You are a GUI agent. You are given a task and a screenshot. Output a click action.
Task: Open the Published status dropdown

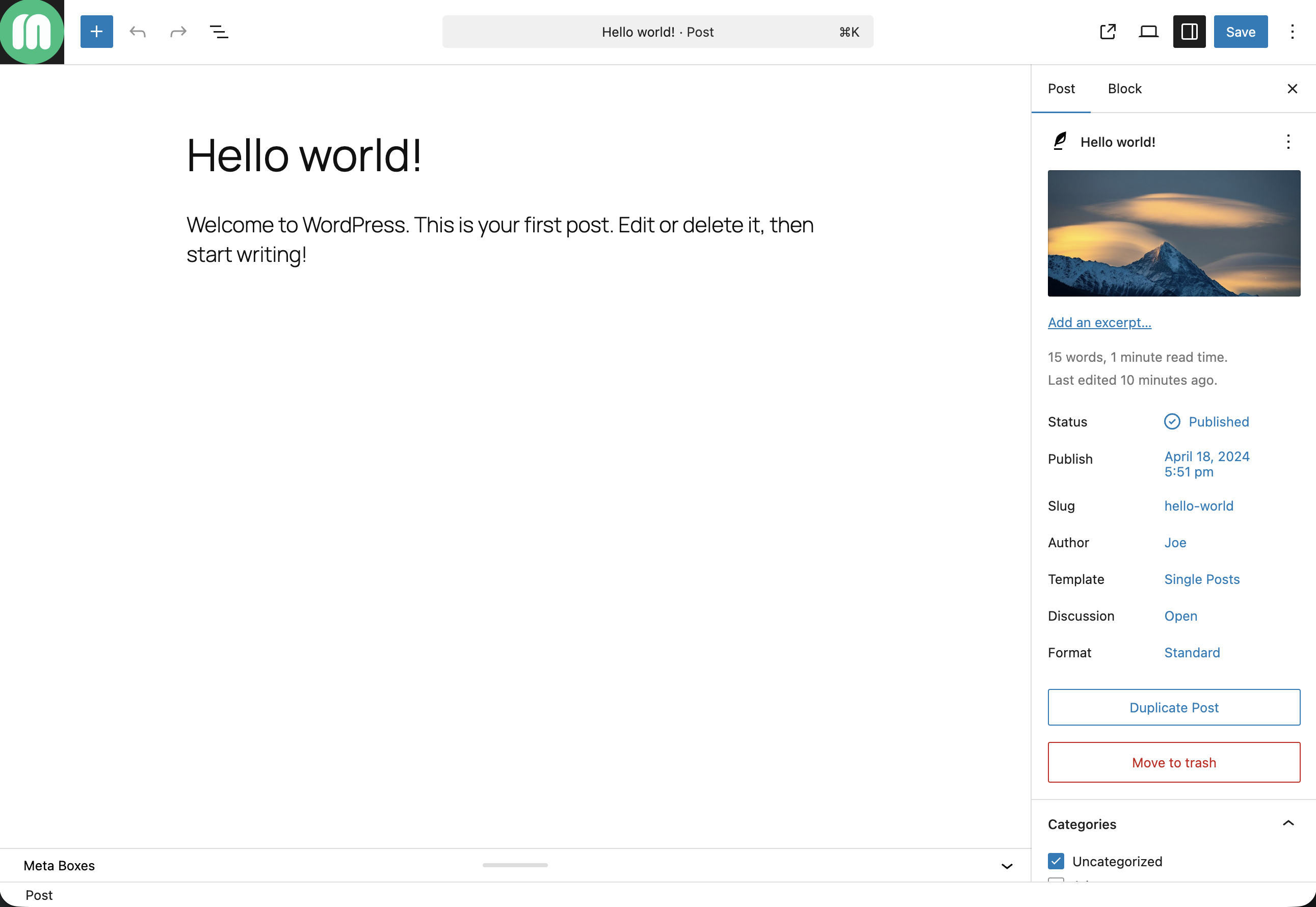pyautogui.click(x=1218, y=422)
